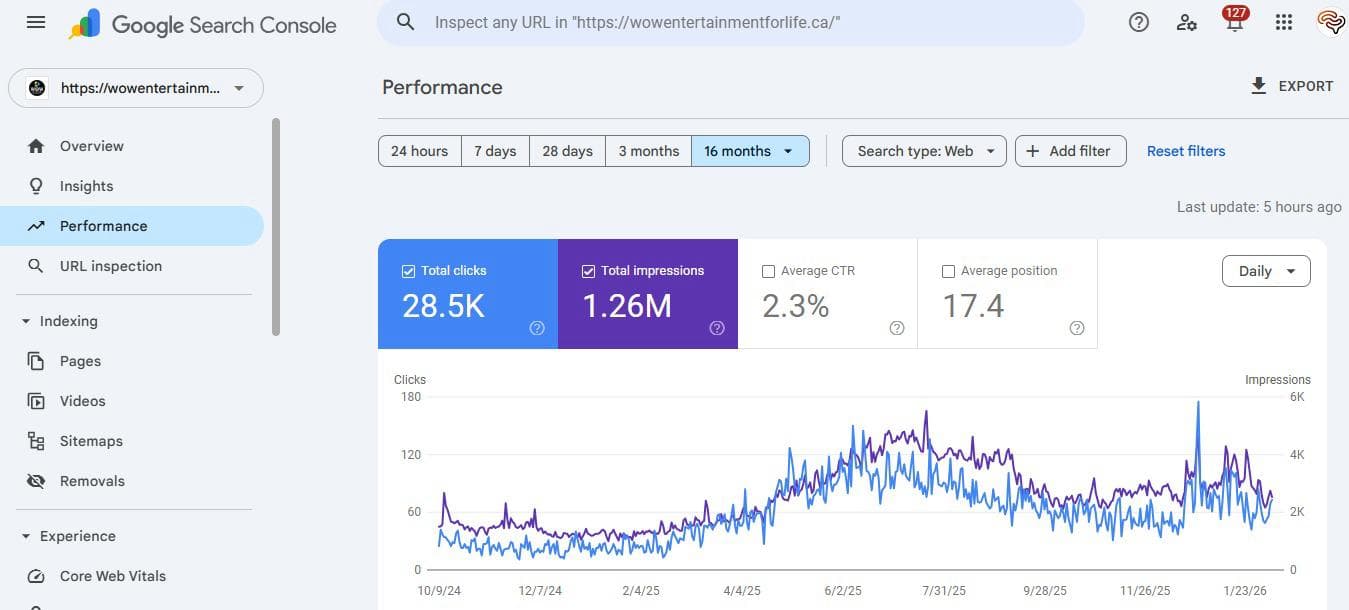
Task: Open the Search type: Web dropdown
Action: pyautogui.click(x=922, y=150)
